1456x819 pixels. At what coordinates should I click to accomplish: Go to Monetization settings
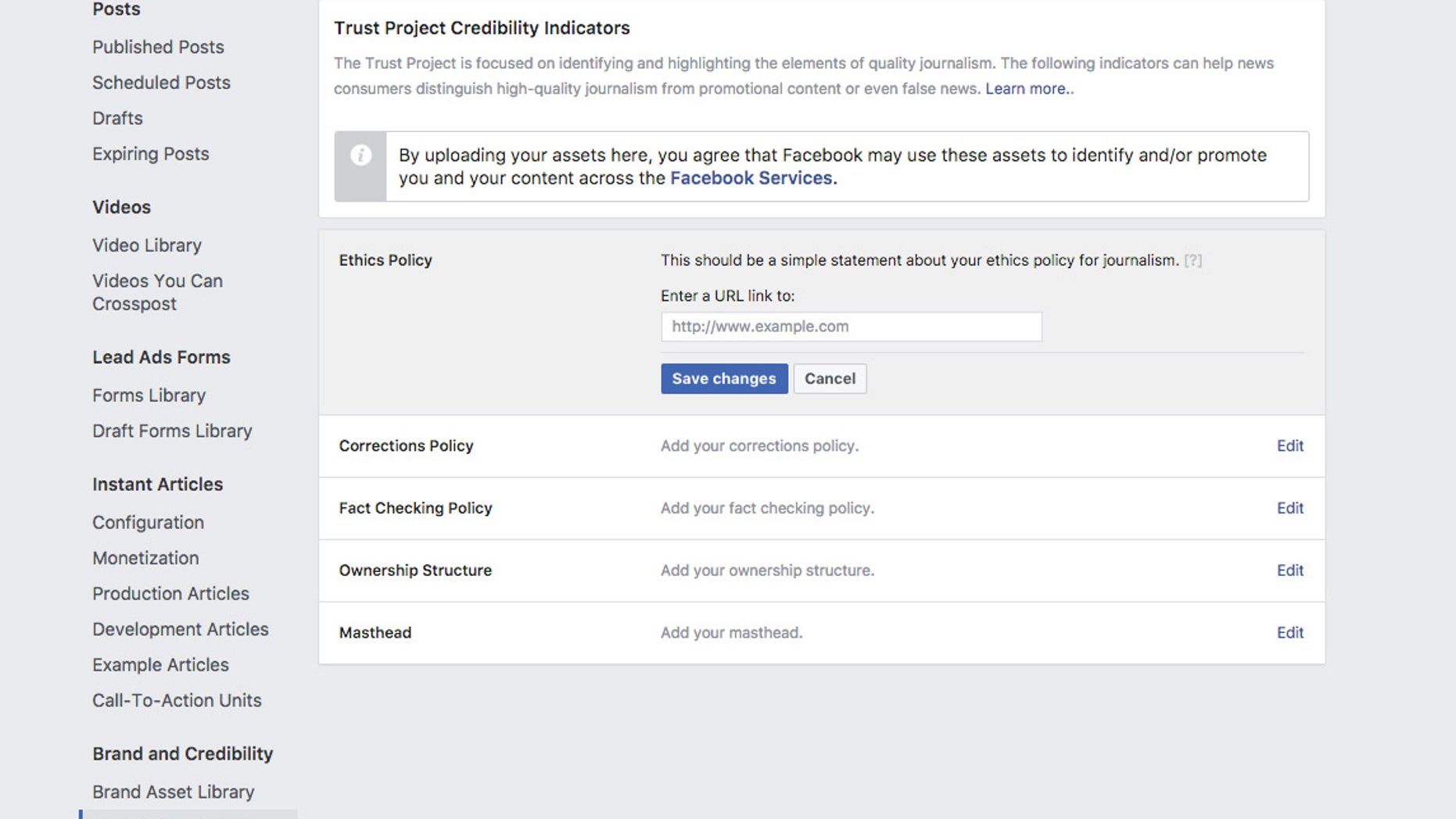[145, 558]
